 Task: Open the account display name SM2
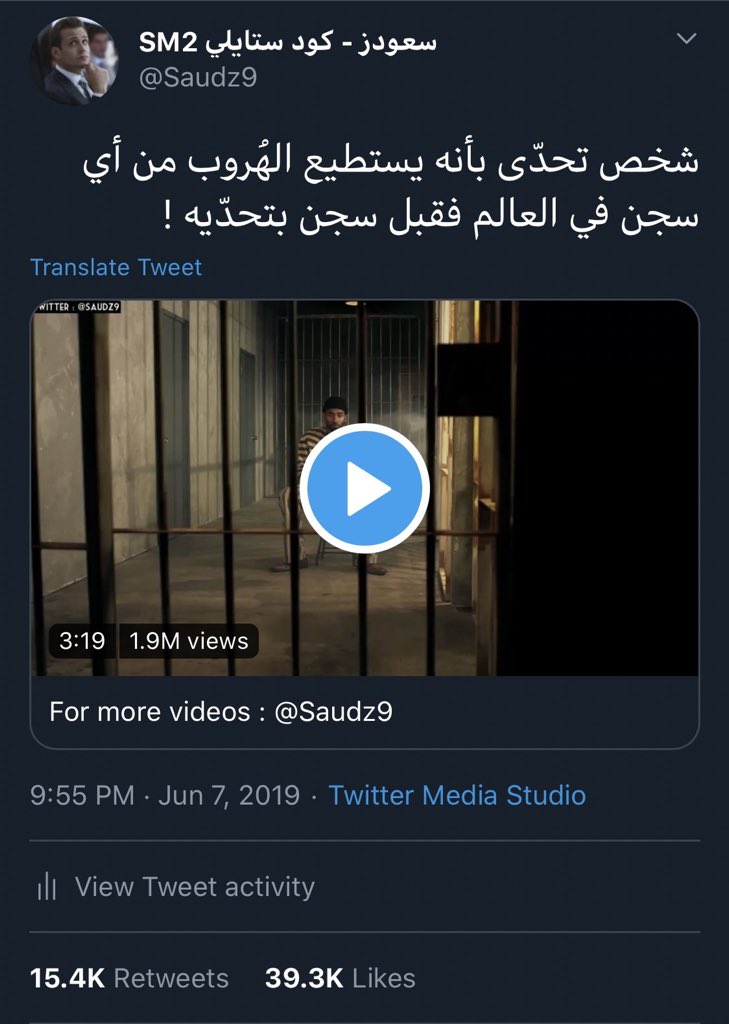click(x=287, y=42)
